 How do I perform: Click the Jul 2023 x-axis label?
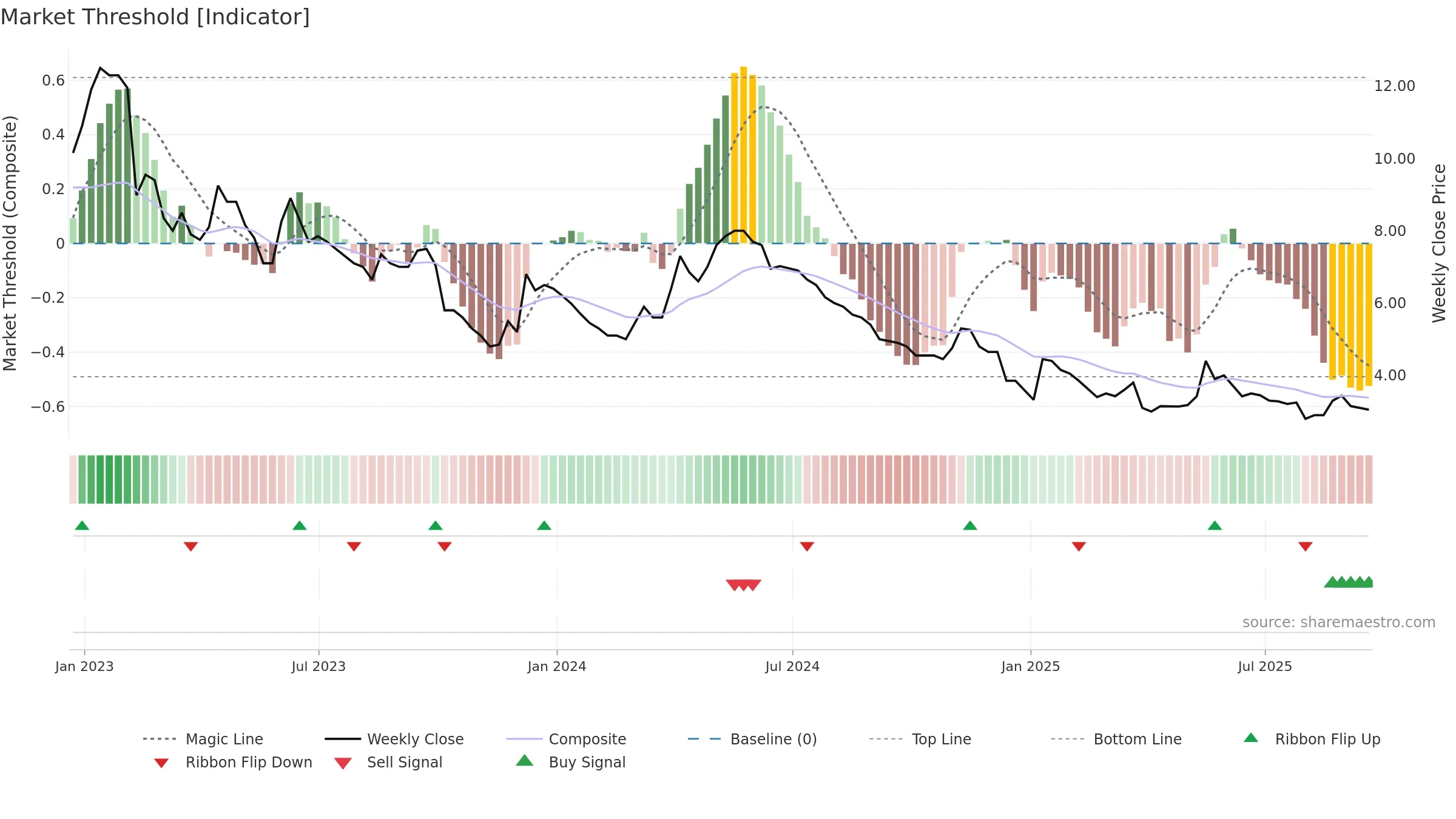pos(318,666)
